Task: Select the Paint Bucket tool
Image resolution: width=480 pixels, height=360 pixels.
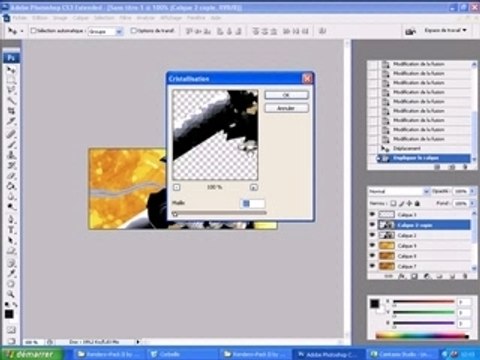Action: point(11,186)
